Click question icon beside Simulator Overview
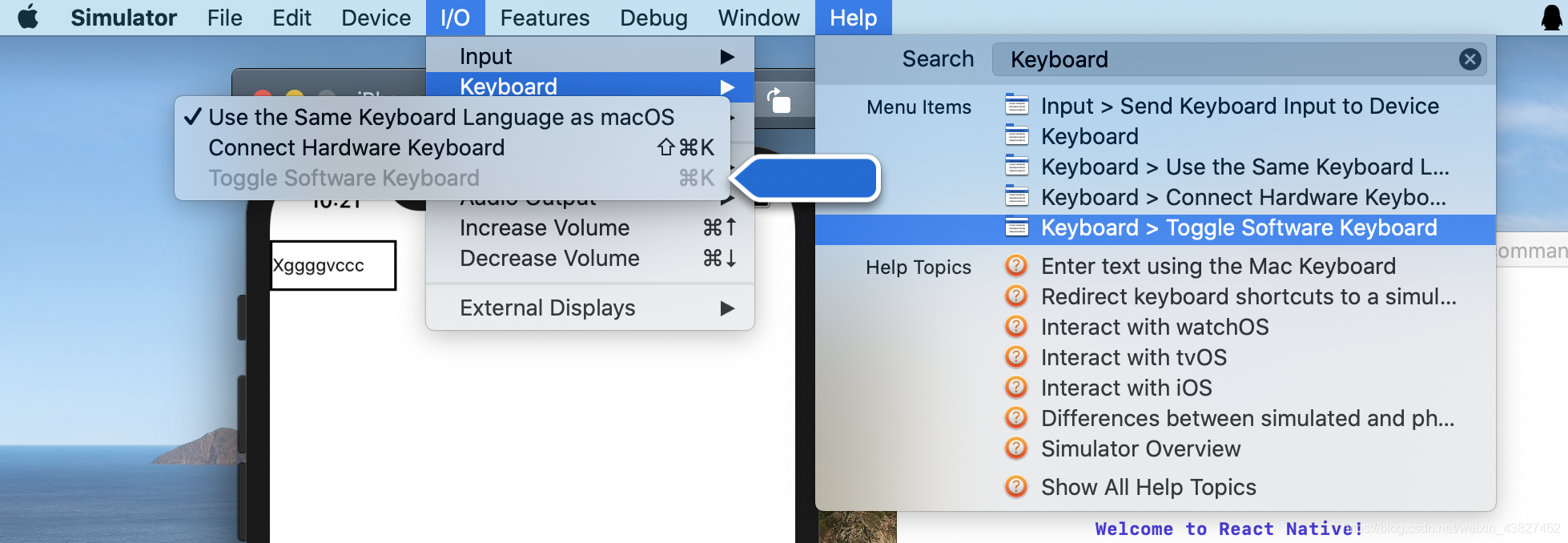The width and height of the screenshot is (1568, 543). (x=1016, y=448)
